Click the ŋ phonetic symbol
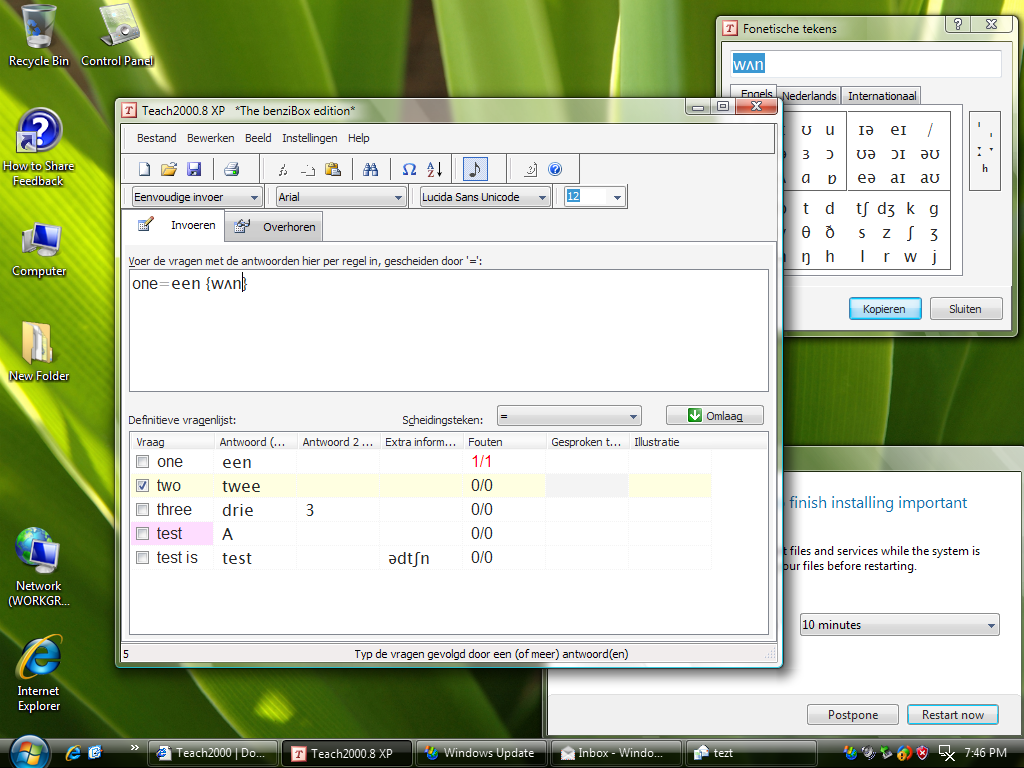This screenshot has width=1024, height=768. click(x=806, y=257)
